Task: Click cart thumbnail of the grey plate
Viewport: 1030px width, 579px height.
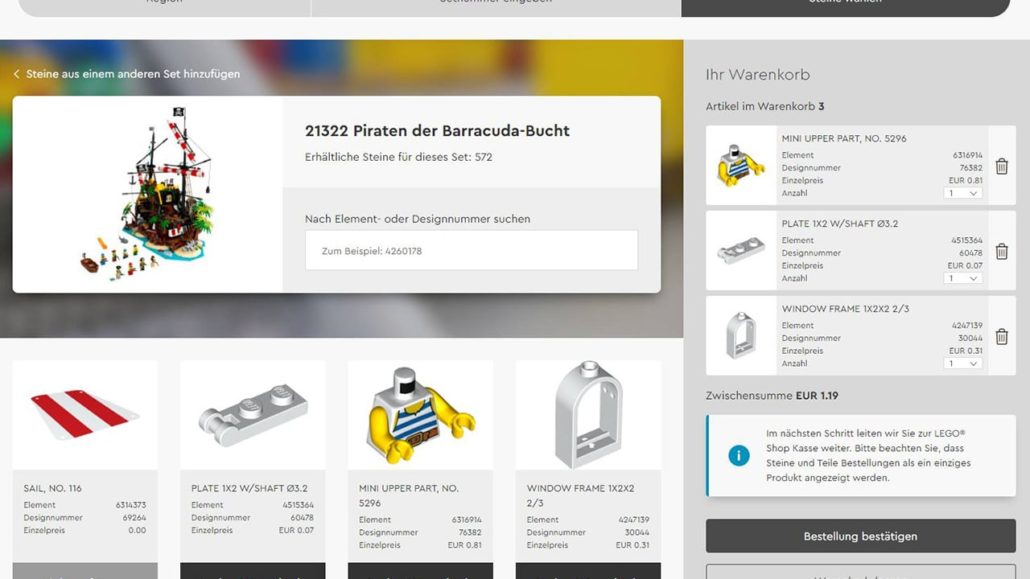Action: pos(741,250)
